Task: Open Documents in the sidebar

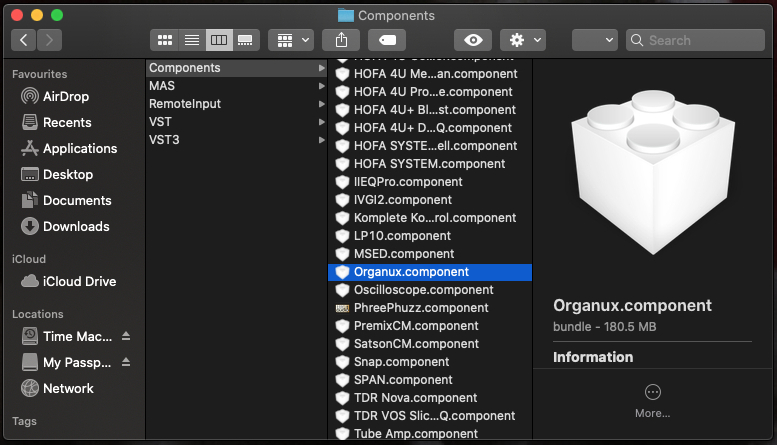Action: (66, 200)
